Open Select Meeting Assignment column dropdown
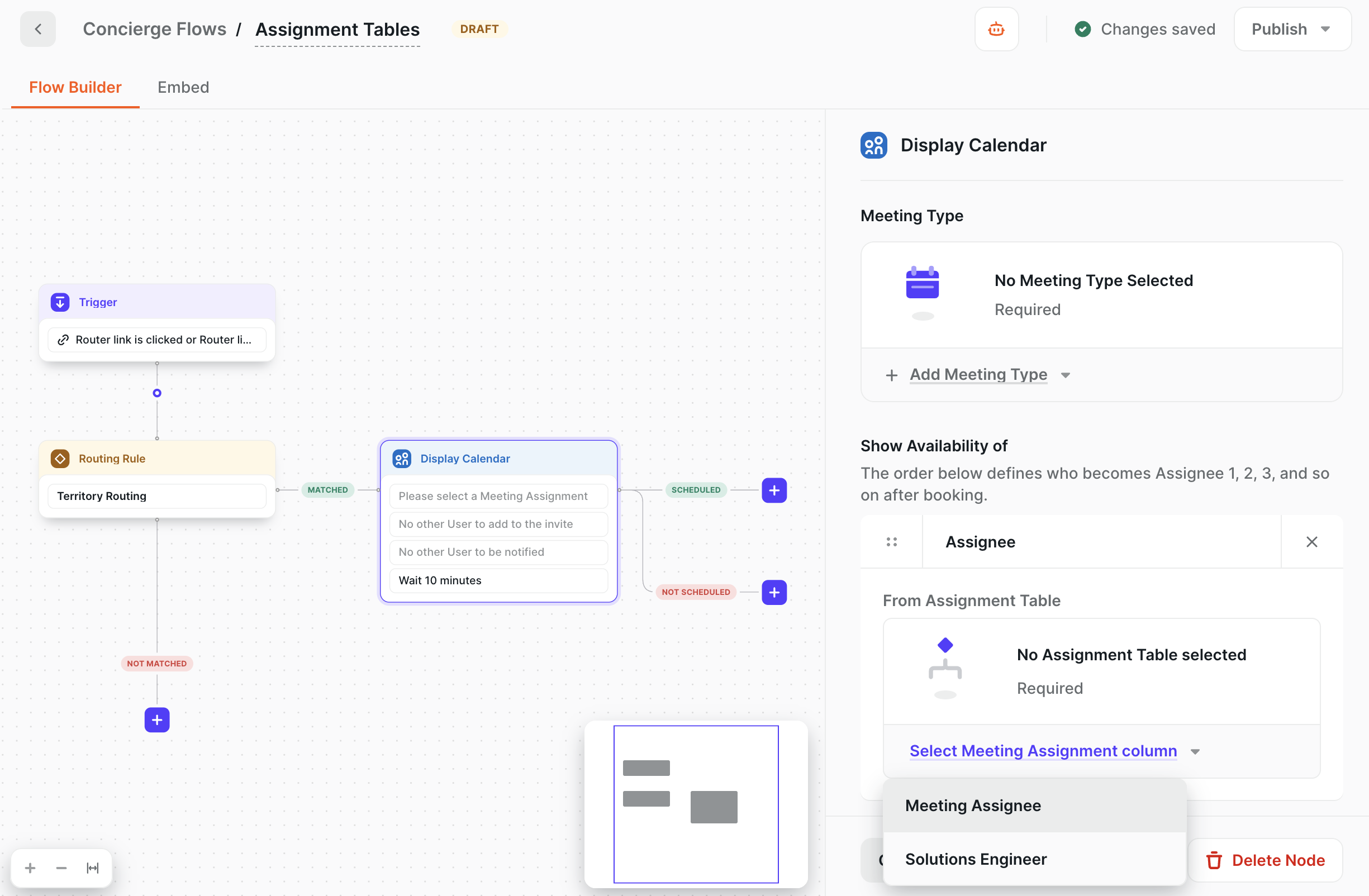1369x896 pixels. tap(1054, 751)
